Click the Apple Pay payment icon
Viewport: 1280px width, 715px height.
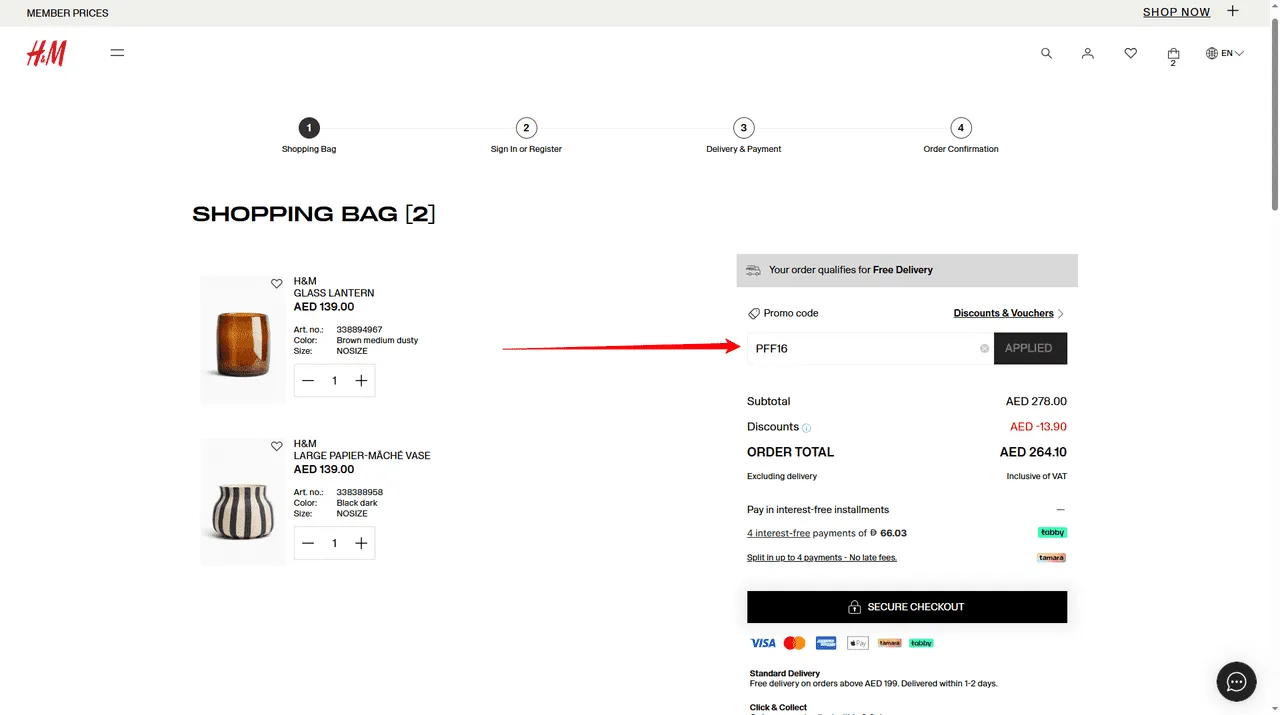click(x=858, y=643)
